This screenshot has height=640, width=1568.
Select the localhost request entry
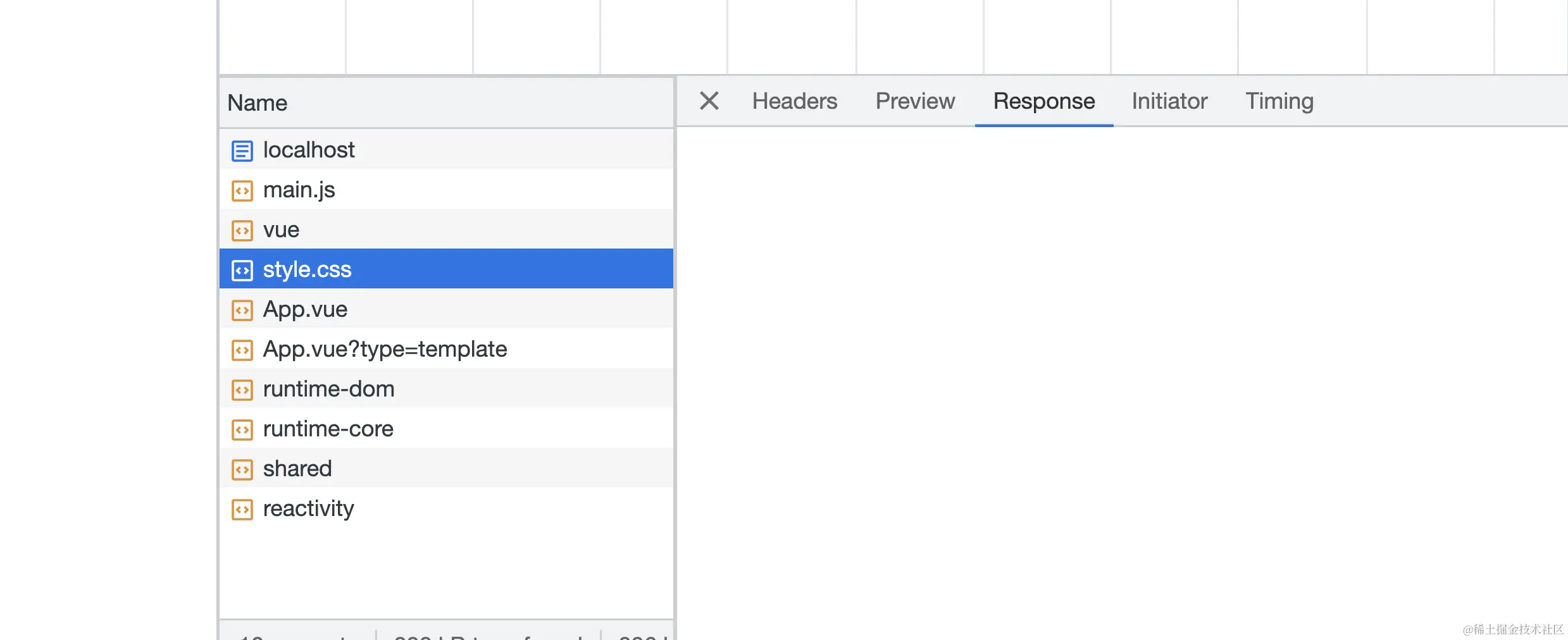[x=446, y=150]
